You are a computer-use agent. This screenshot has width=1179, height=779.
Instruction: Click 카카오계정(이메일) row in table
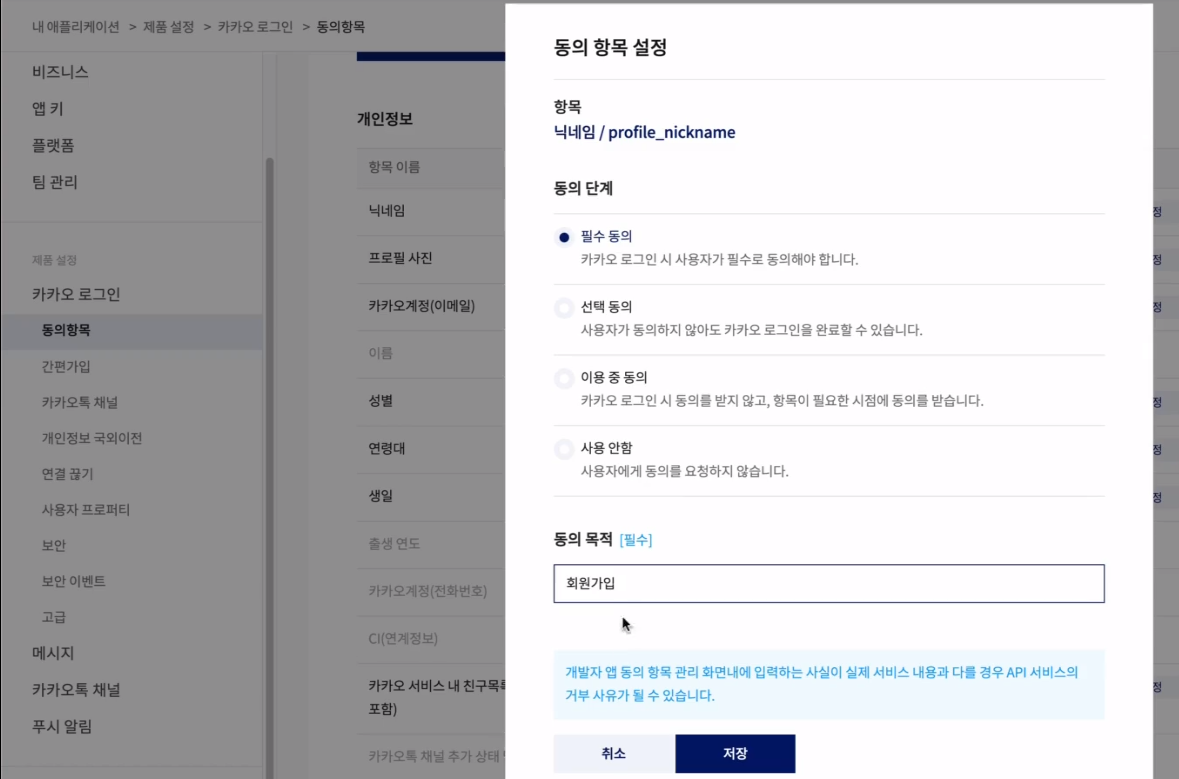[x=431, y=305]
